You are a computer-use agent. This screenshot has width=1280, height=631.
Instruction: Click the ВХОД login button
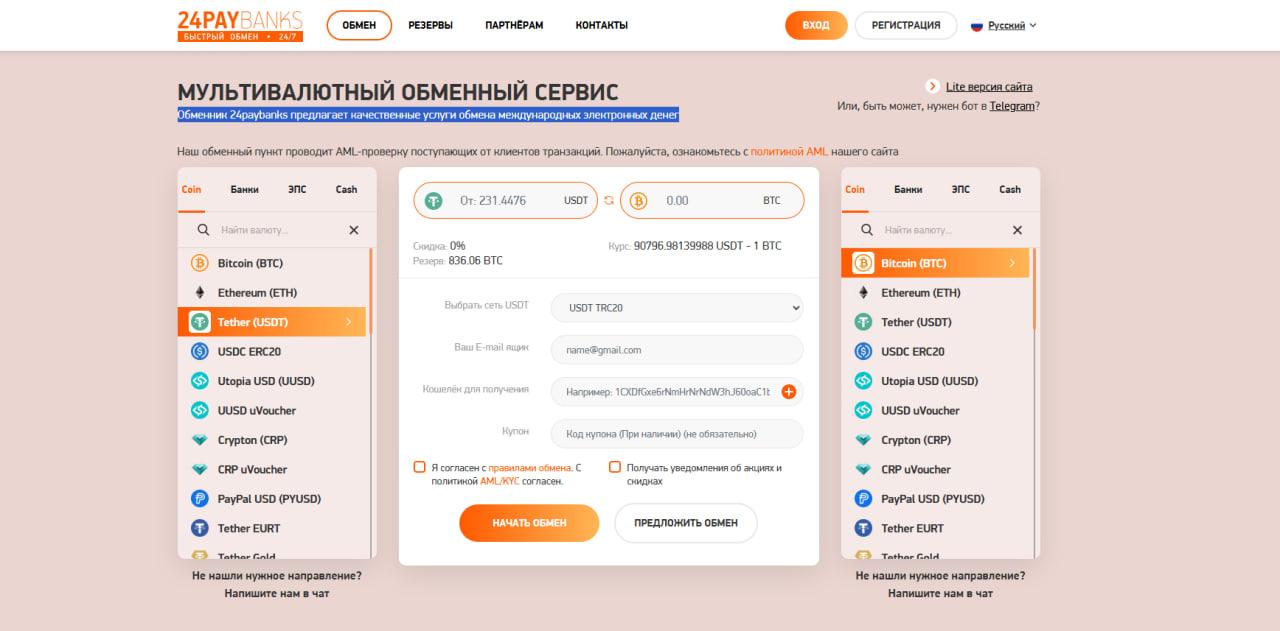816,25
